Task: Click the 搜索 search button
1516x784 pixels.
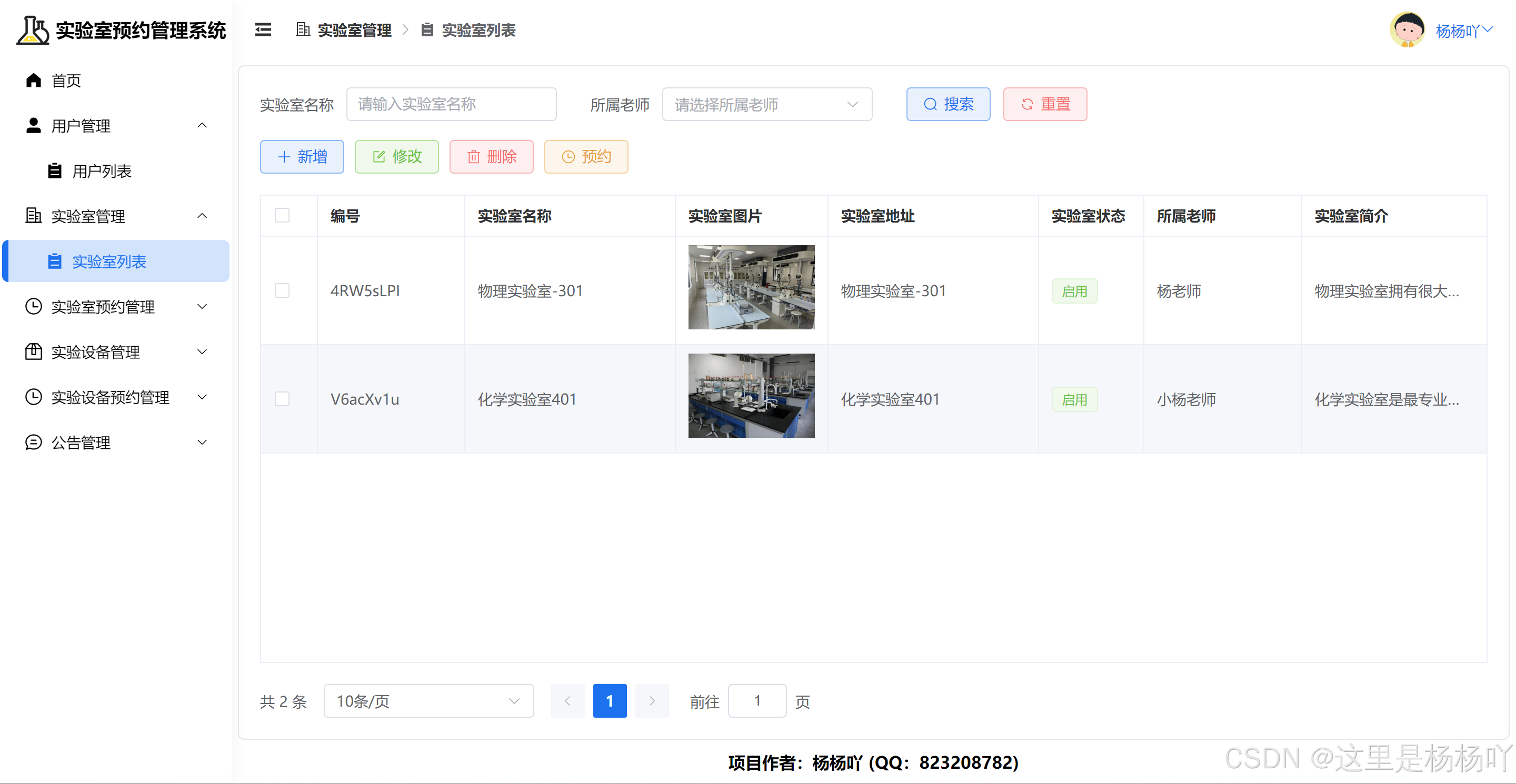Action: tap(948, 104)
